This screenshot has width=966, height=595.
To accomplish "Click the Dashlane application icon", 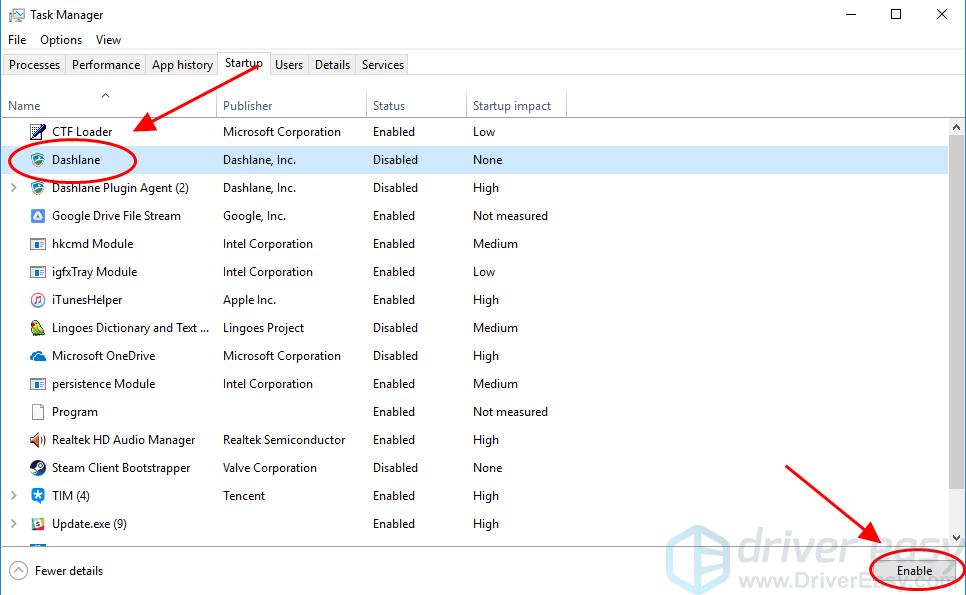I will point(37,159).
